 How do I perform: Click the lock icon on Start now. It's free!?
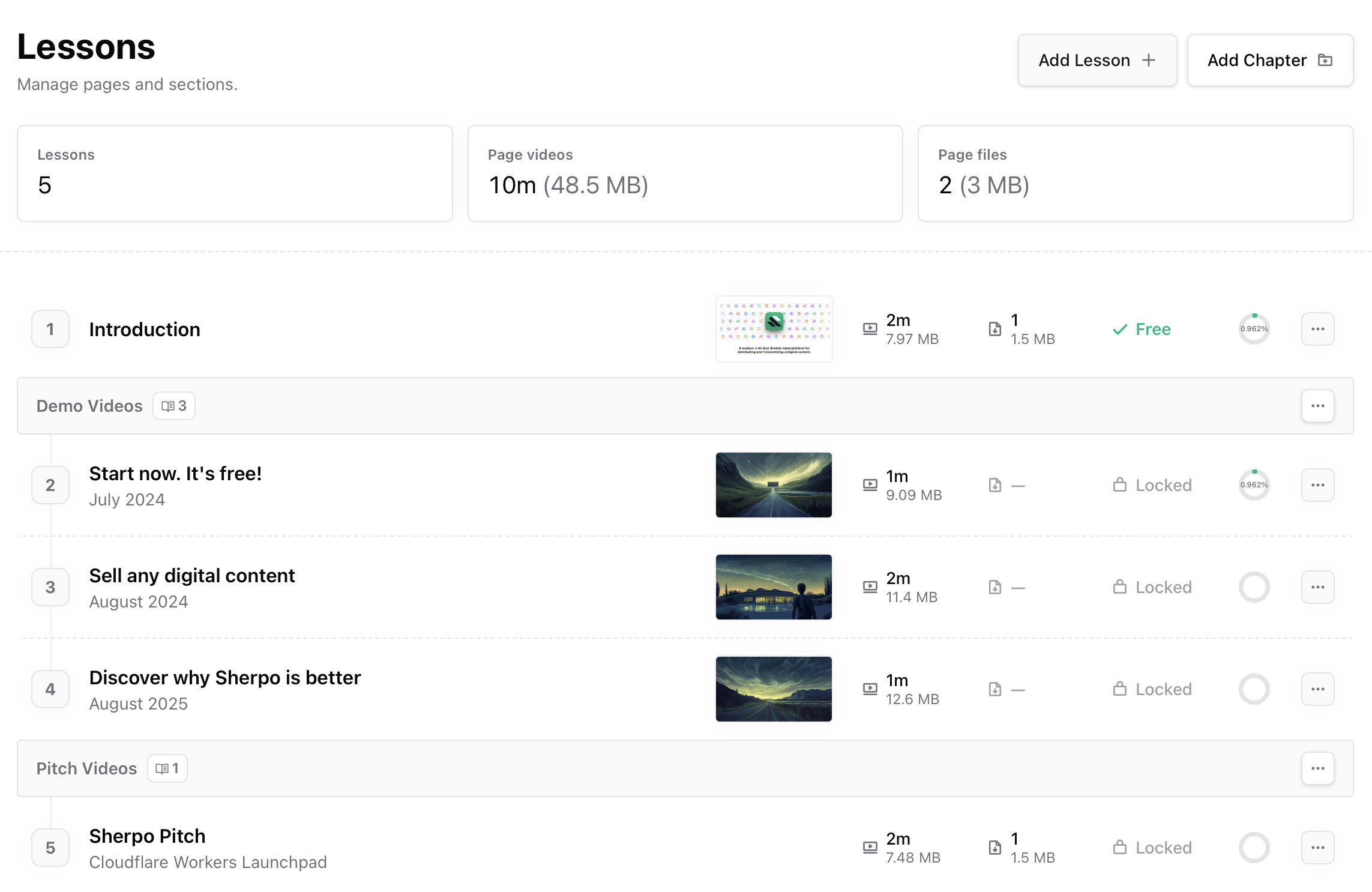point(1119,484)
